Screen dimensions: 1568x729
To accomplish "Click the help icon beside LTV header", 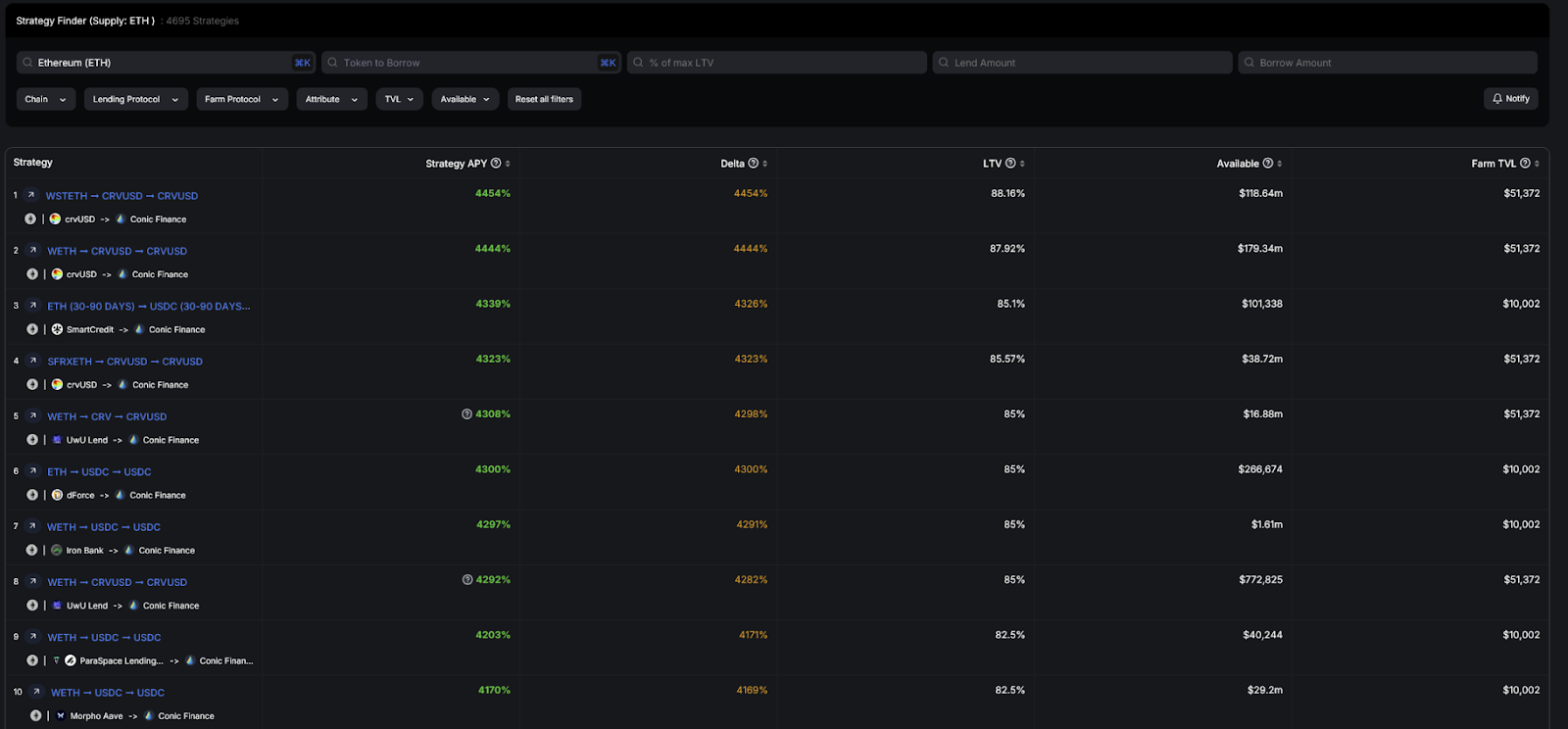I will (1010, 164).
